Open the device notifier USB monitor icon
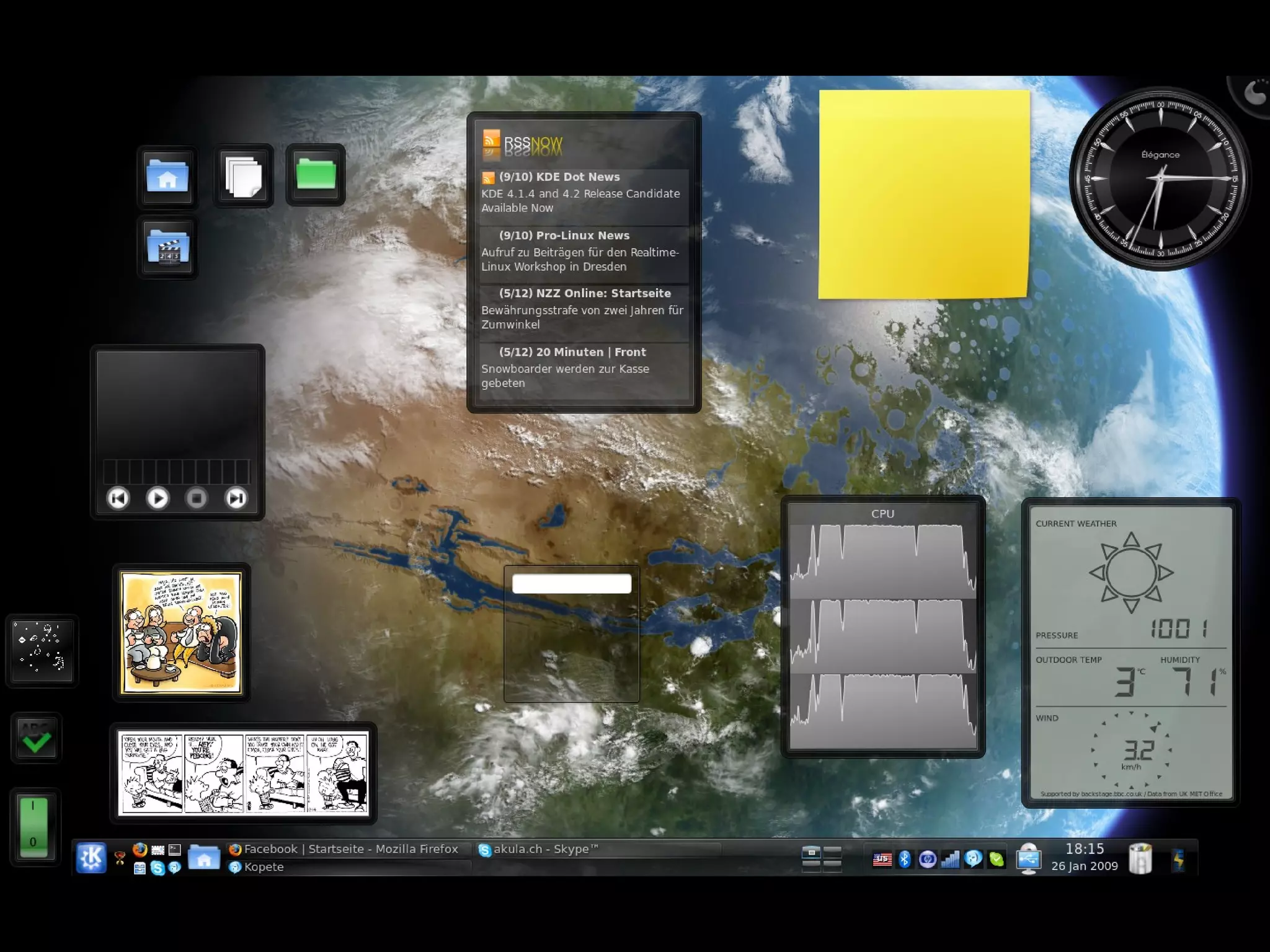 pos(1028,858)
